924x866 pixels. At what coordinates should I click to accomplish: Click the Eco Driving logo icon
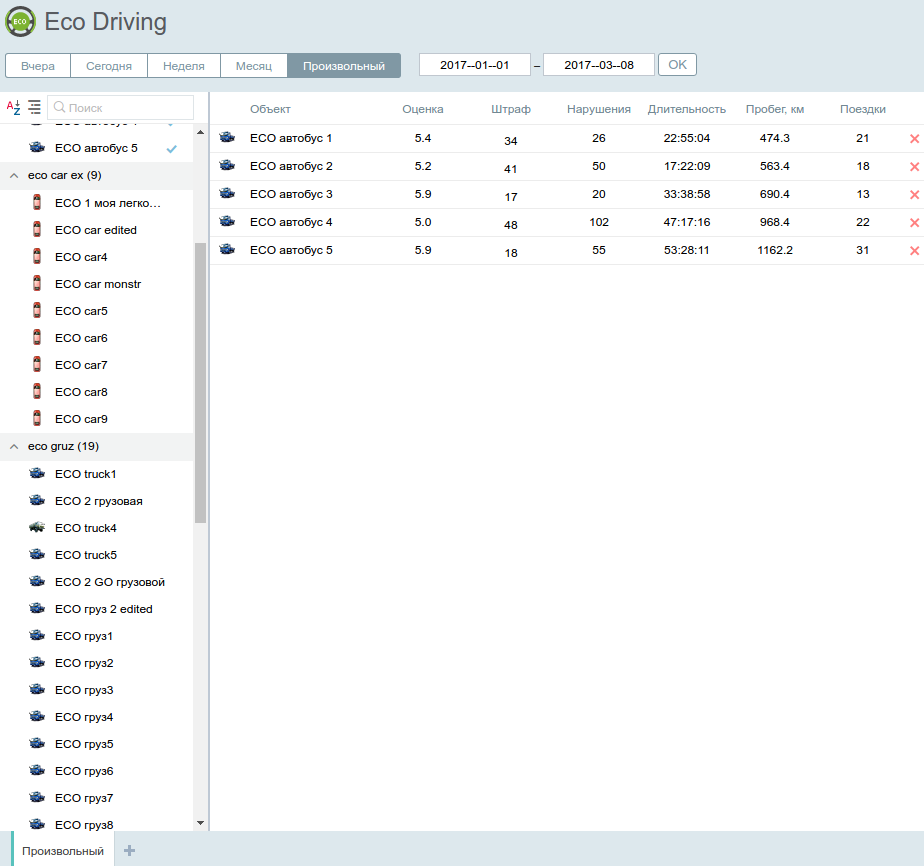20,22
